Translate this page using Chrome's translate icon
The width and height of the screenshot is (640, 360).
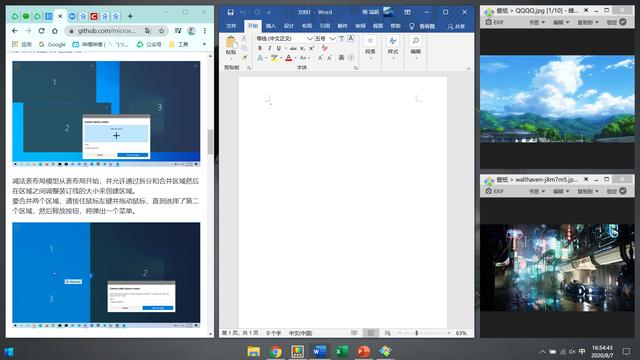tap(148, 31)
